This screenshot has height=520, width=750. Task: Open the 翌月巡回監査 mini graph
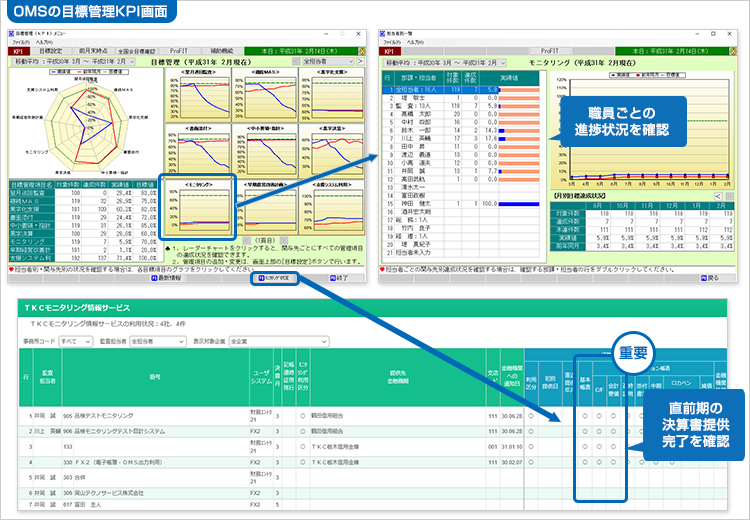pos(198,95)
